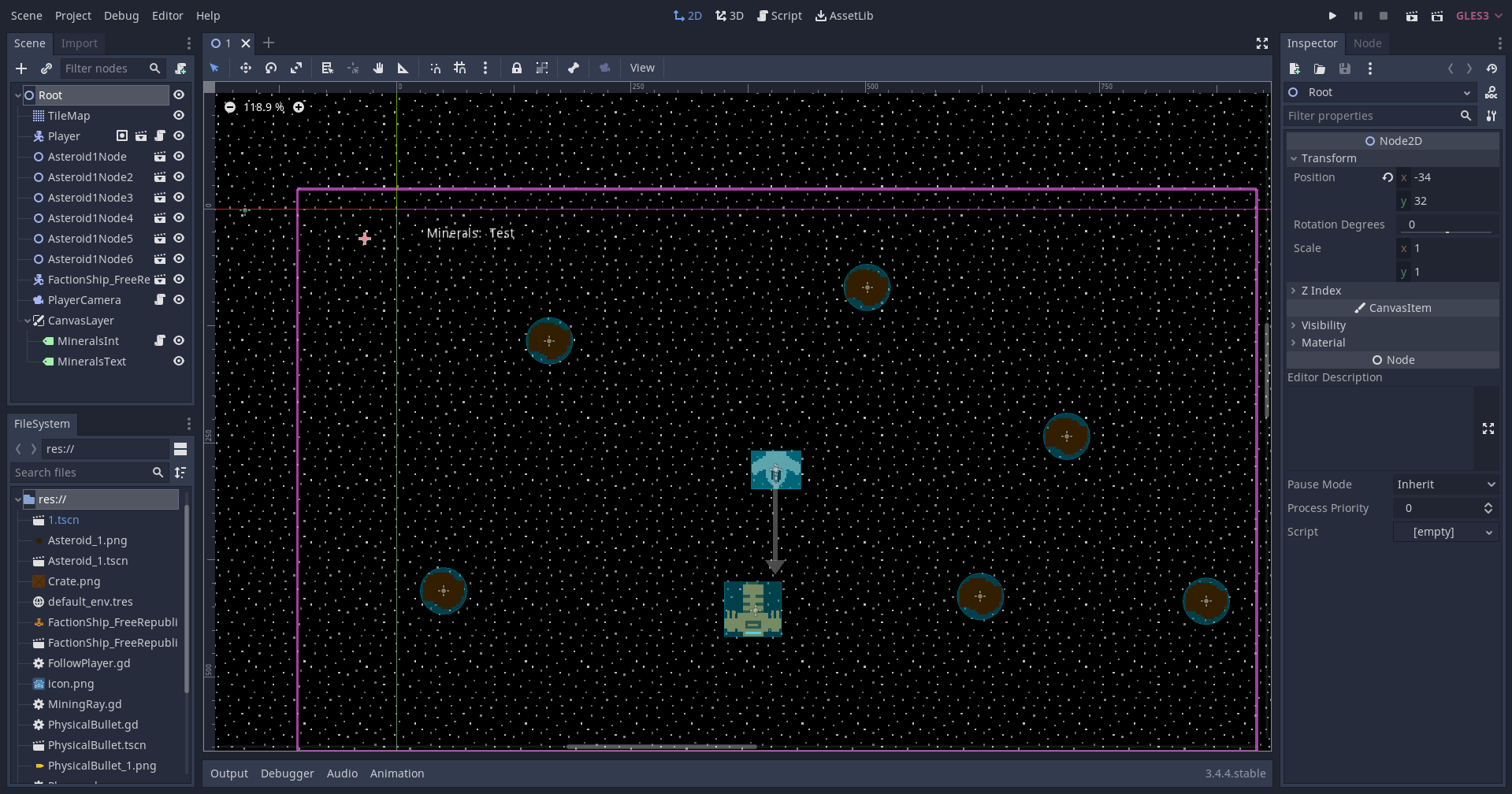This screenshot has height=794, width=1512.
Task: Lock the selected object
Action: (x=517, y=68)
